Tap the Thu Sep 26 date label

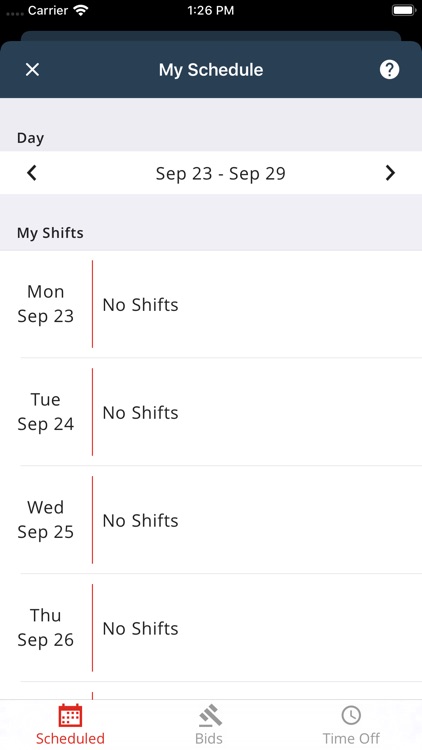point(45,628)
